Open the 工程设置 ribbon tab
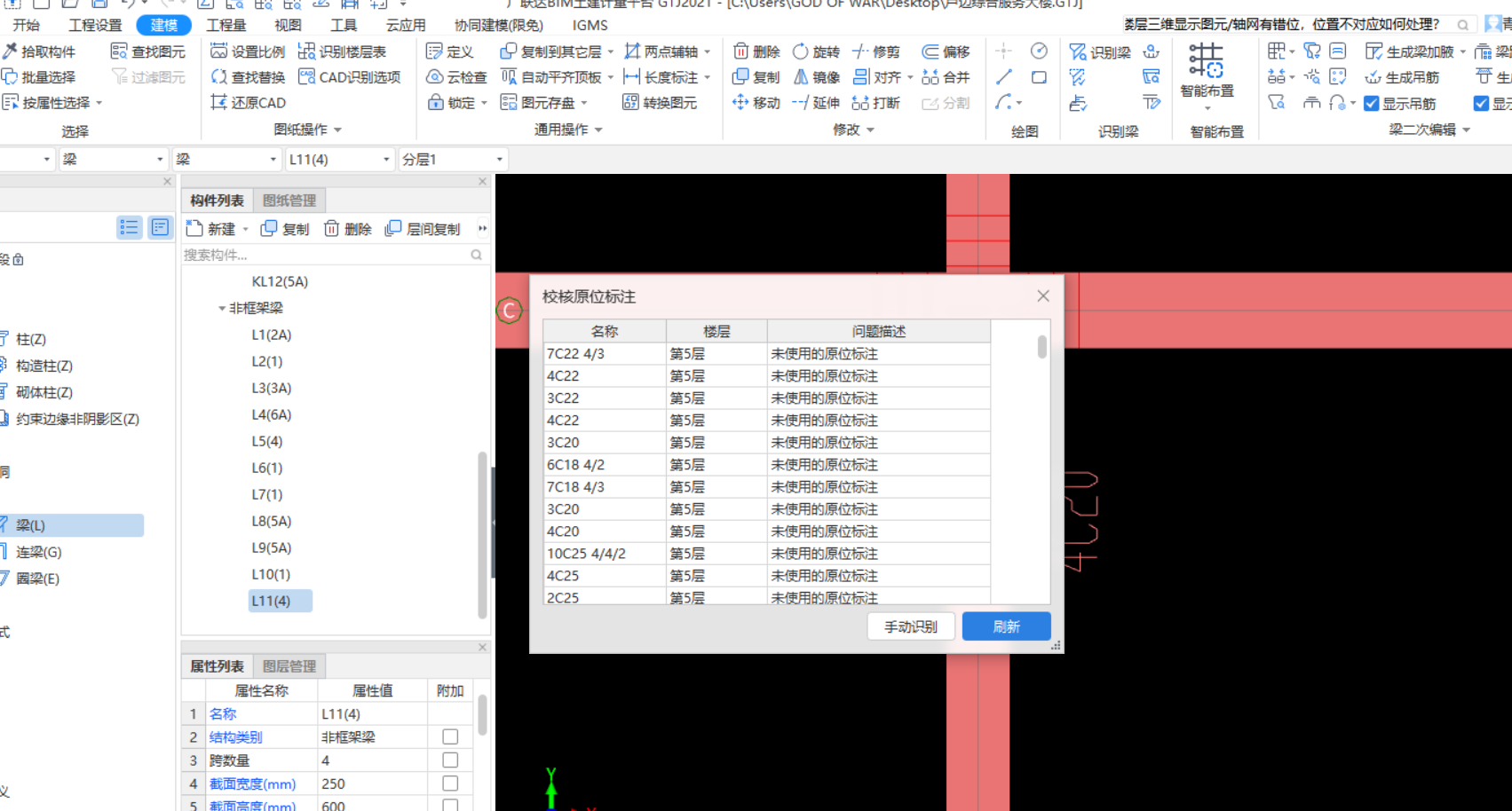 pyautogui.click(x=96, y=25)
